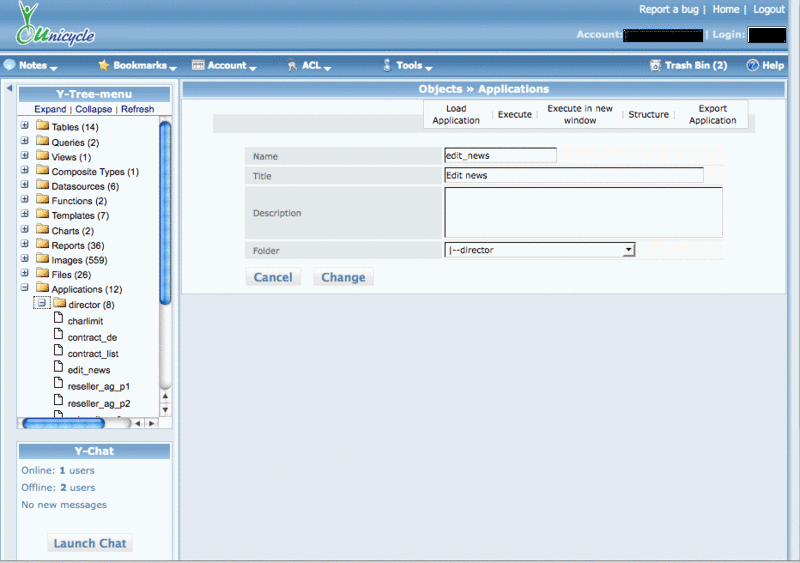This screenshot has height=563, width=800.
Task: Click the Trash Bin icon
Action: click(x=655, y=65)
